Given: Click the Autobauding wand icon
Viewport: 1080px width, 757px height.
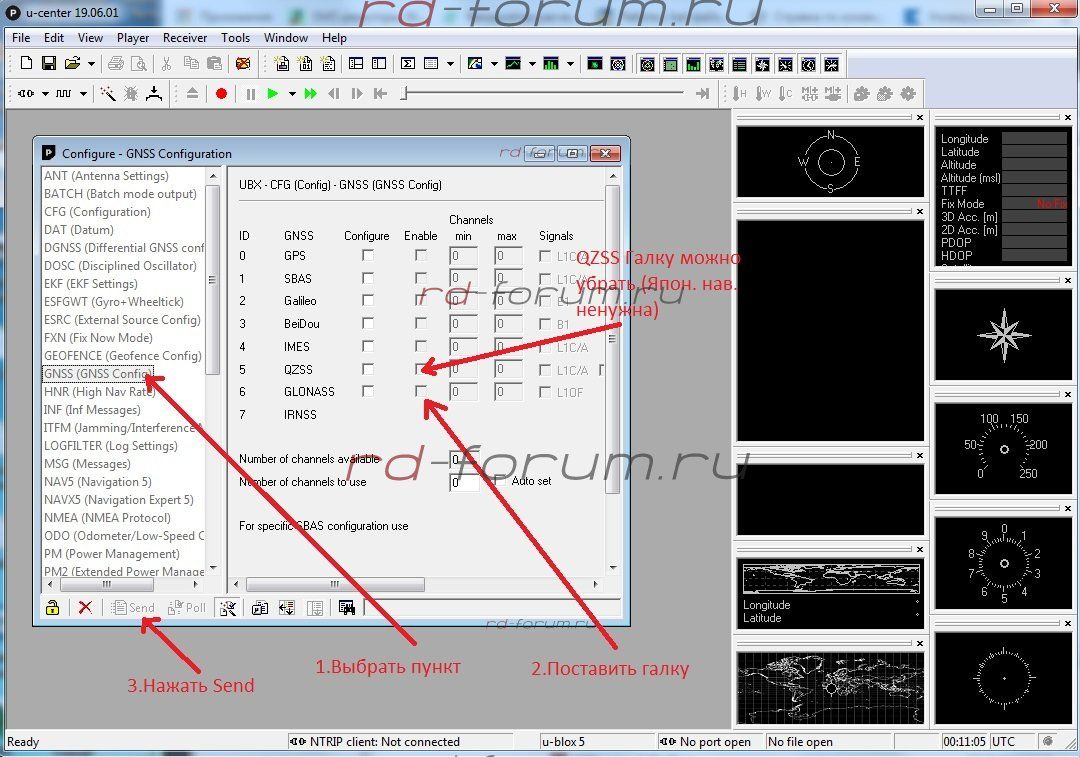Looking at the screenshot, I should [108, 93].
